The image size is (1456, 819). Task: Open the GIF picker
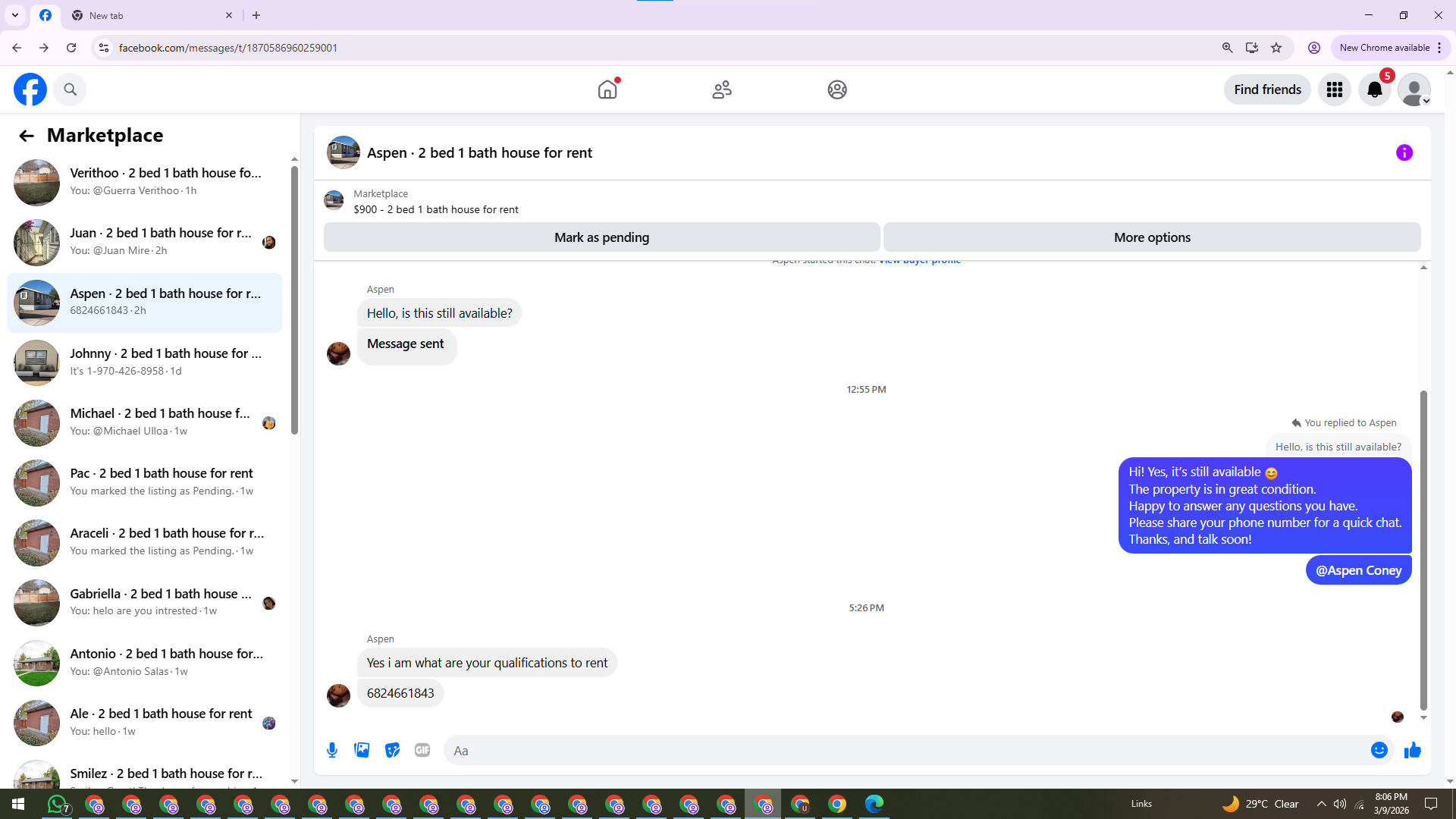tap(422, 751)
